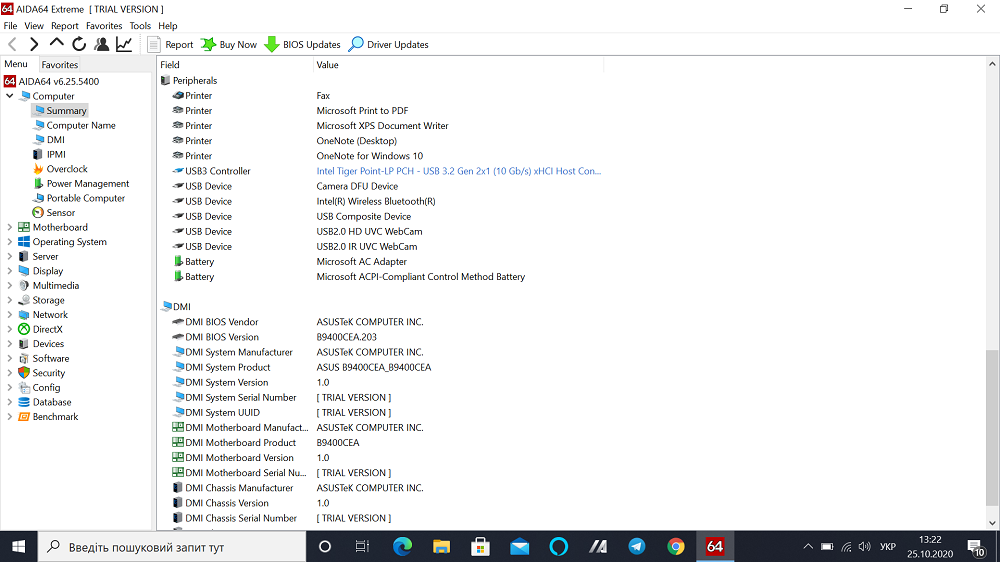Click the Report toolbar button
The image size is (1000, 562).
click(170, 45)
